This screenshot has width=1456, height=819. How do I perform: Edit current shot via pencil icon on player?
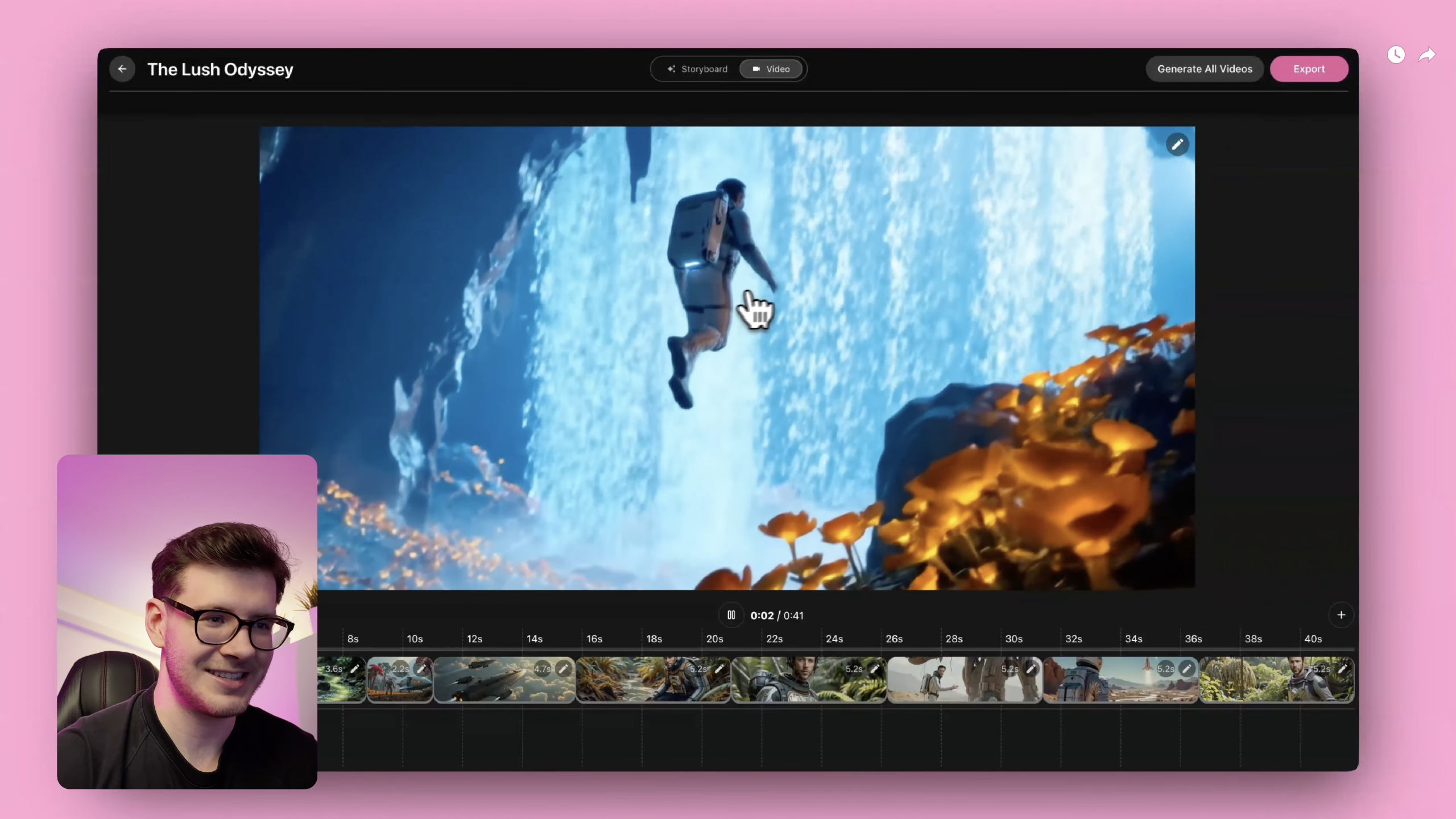pos(1177,144)
